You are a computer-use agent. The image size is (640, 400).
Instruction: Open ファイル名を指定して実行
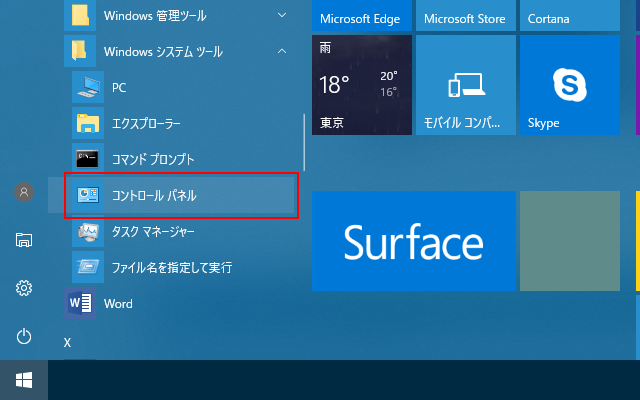tap(179, 267)
